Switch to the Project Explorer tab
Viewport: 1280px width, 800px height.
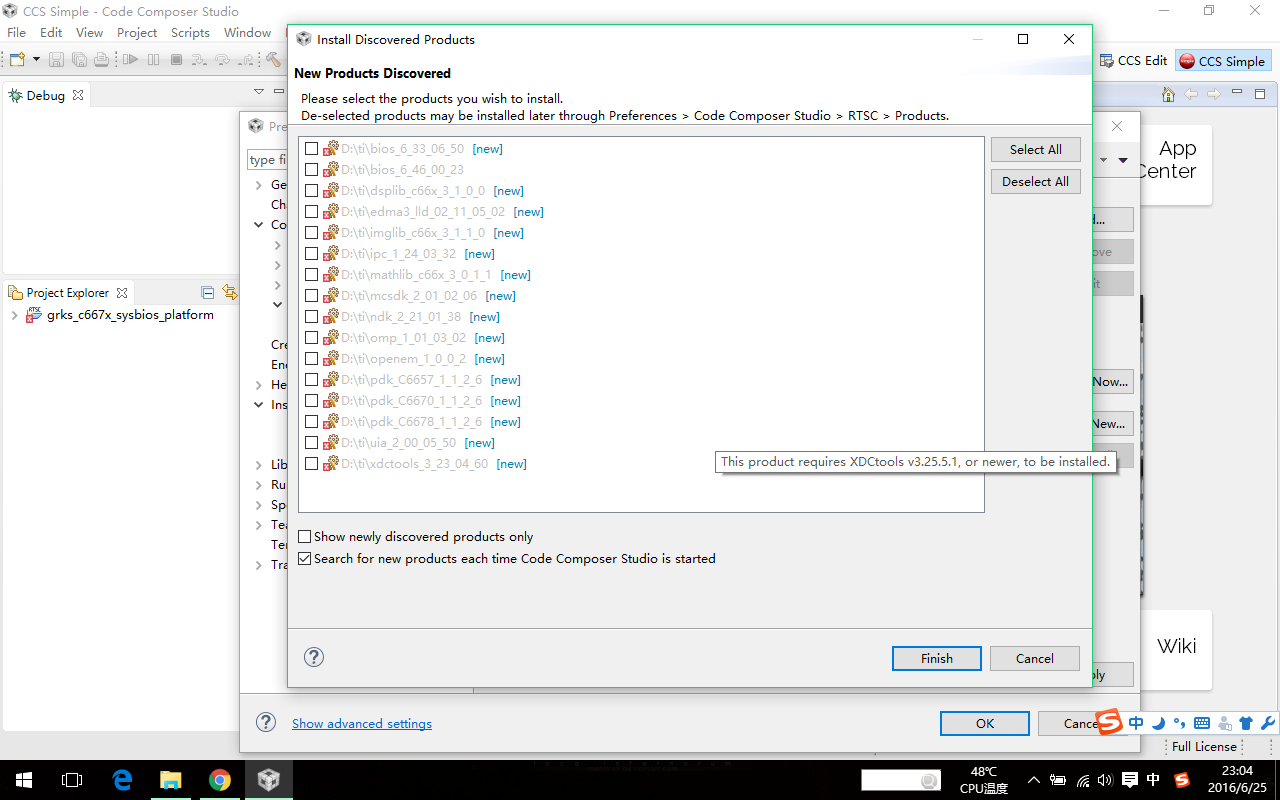coord(67,293)
